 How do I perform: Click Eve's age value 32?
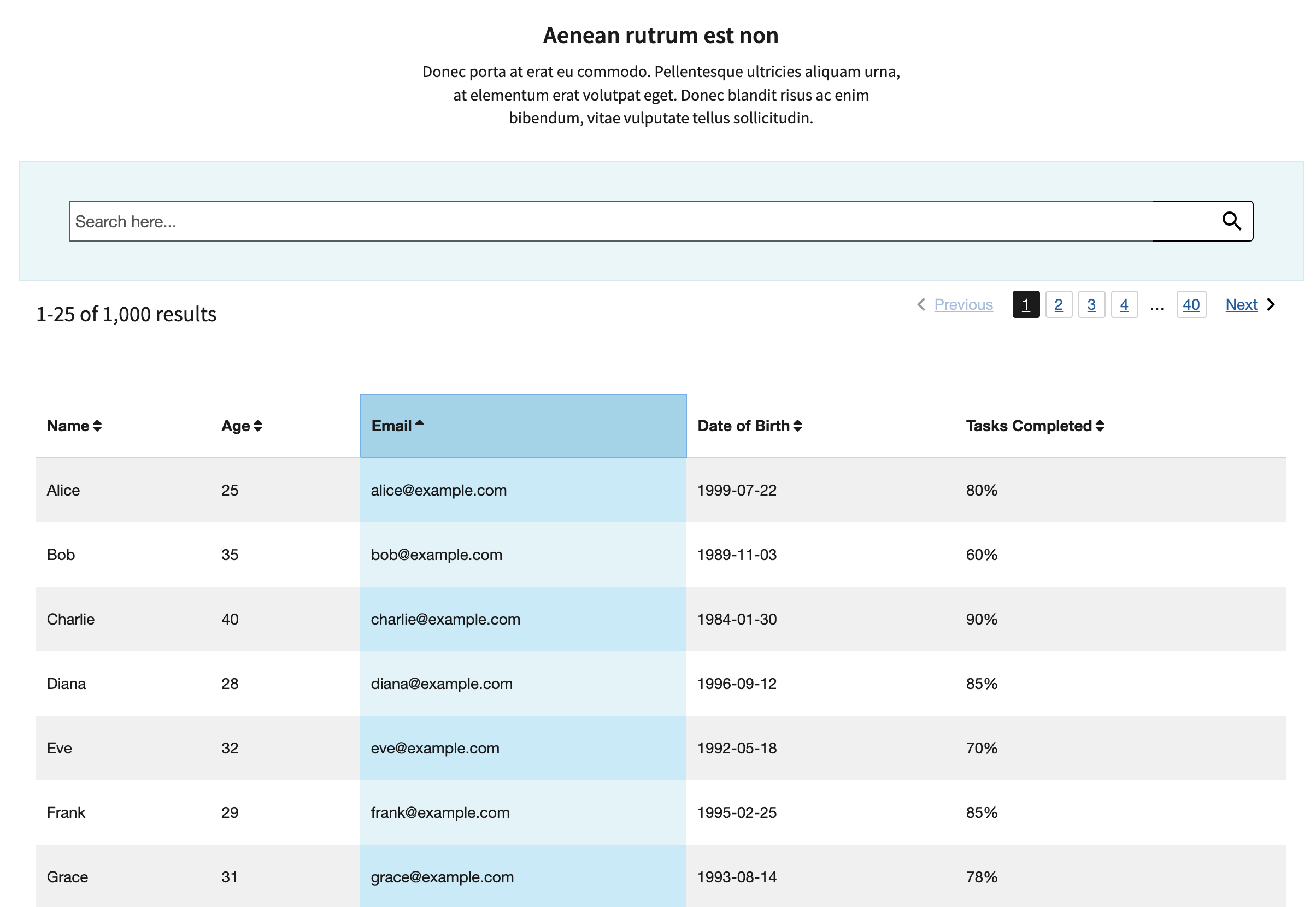click(230, 748)
